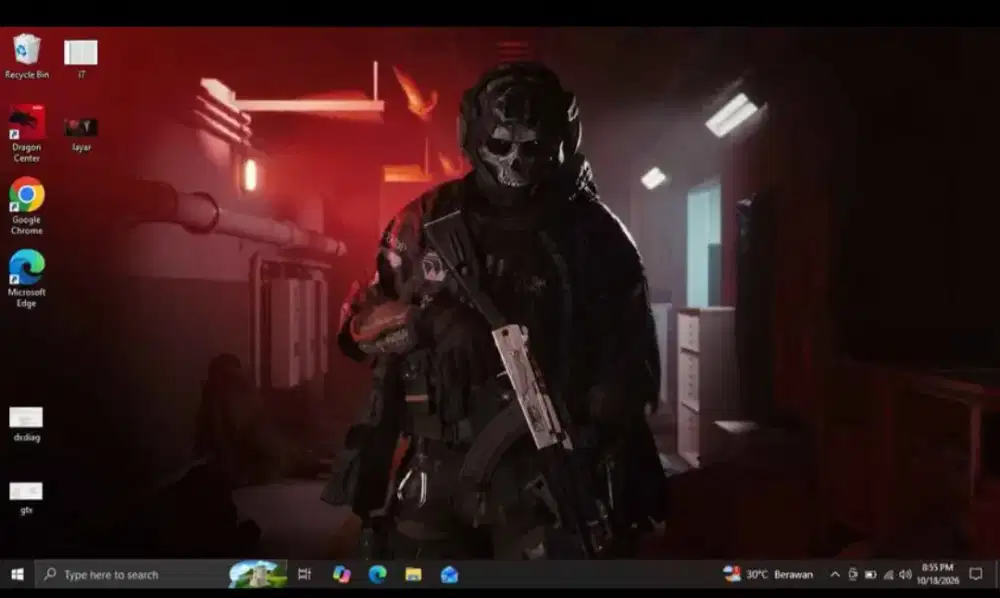Viewport: 1000px width, 598px height.
Task: Click the taskbar search box
Action: (x=161, y=574)
